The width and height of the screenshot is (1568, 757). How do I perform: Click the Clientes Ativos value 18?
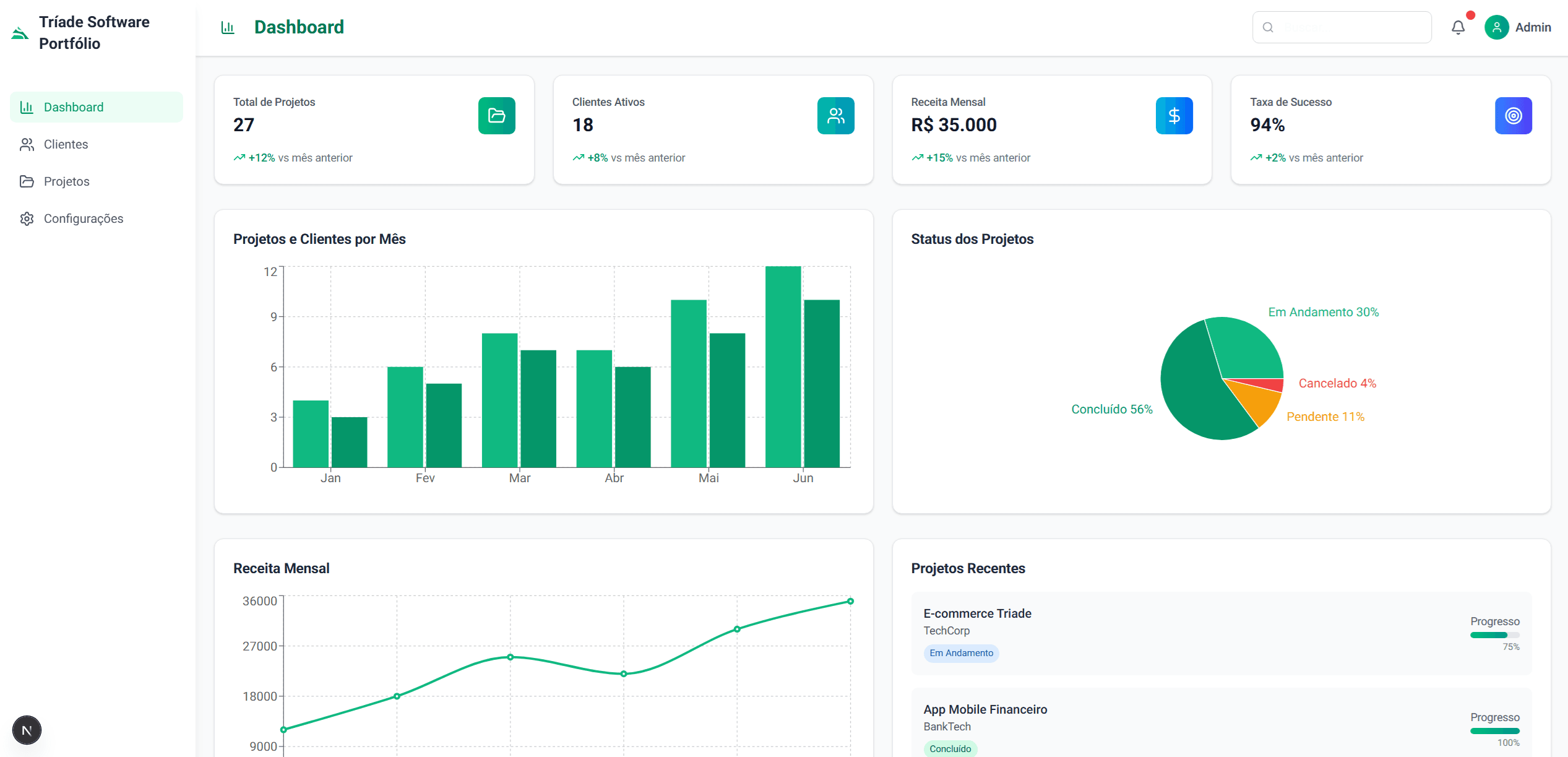coord(583,125)
